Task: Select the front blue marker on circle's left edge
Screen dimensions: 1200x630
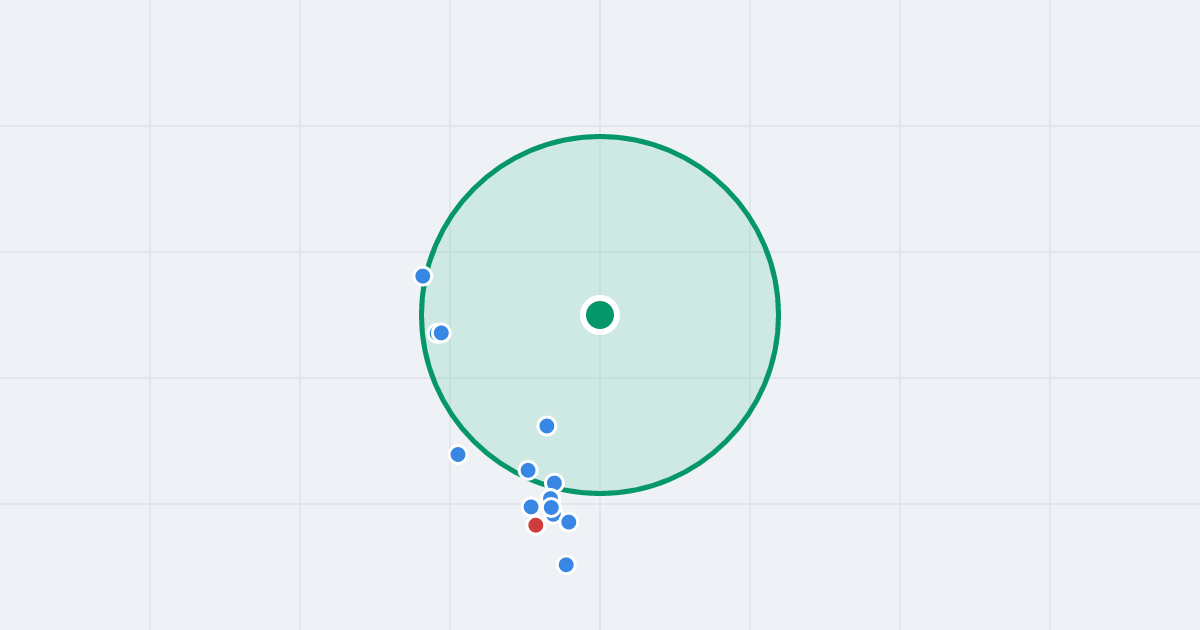Action: [x=441, y=333]
